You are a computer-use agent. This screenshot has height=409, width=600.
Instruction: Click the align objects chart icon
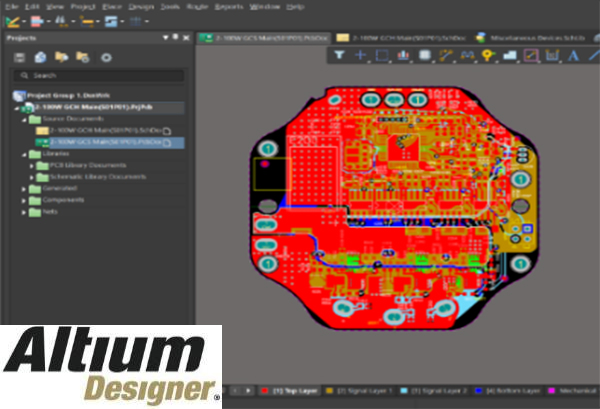[403, 55]
